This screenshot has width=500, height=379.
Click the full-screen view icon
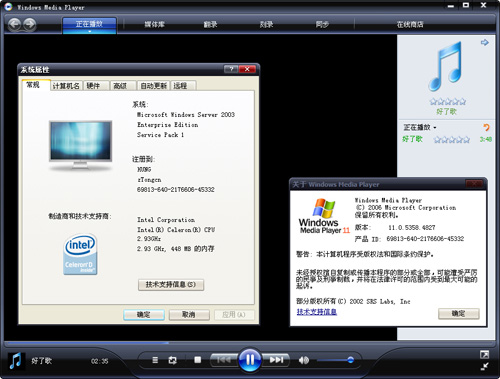tap(485, 354)
